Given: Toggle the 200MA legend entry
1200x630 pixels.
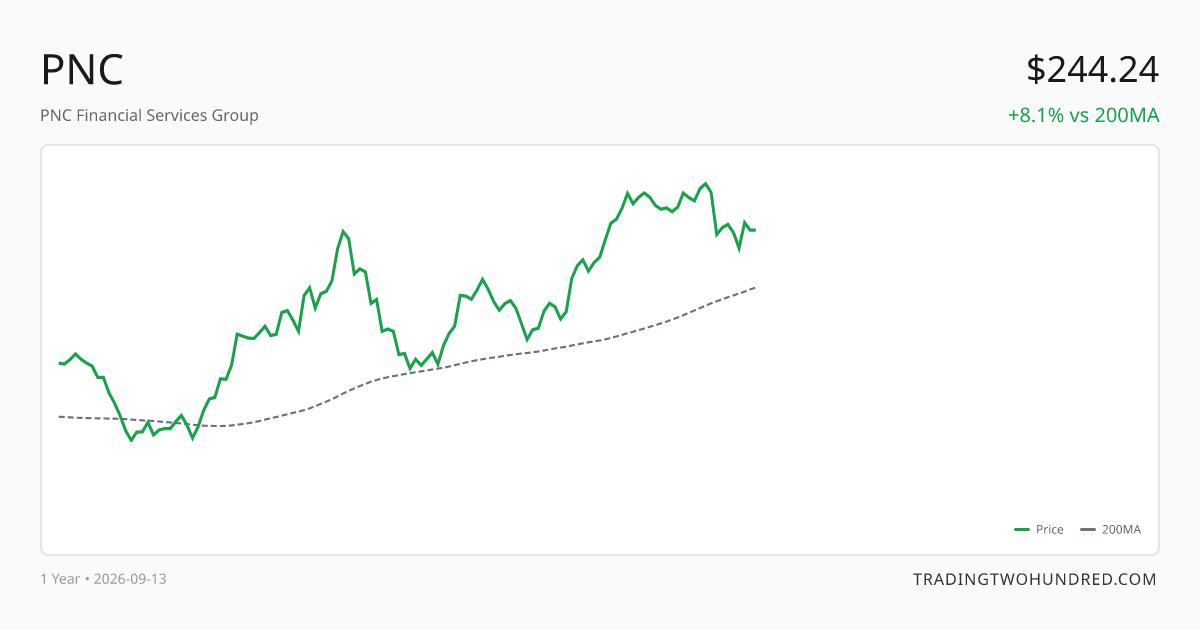Looking at the screenshot, I should pyautogui.click(x=1111, y=530).
